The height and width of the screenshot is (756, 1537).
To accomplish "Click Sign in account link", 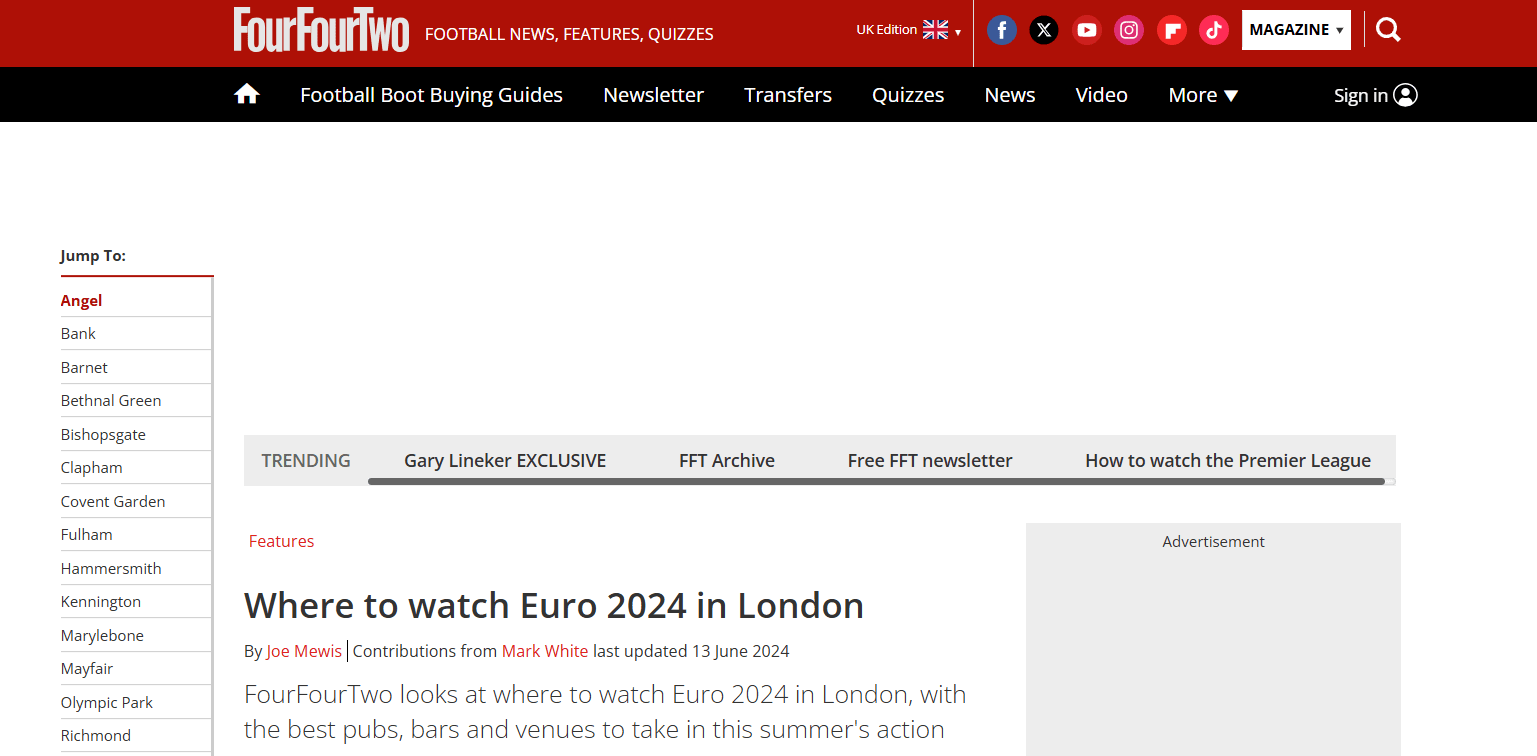I will tap(1375, 95).
